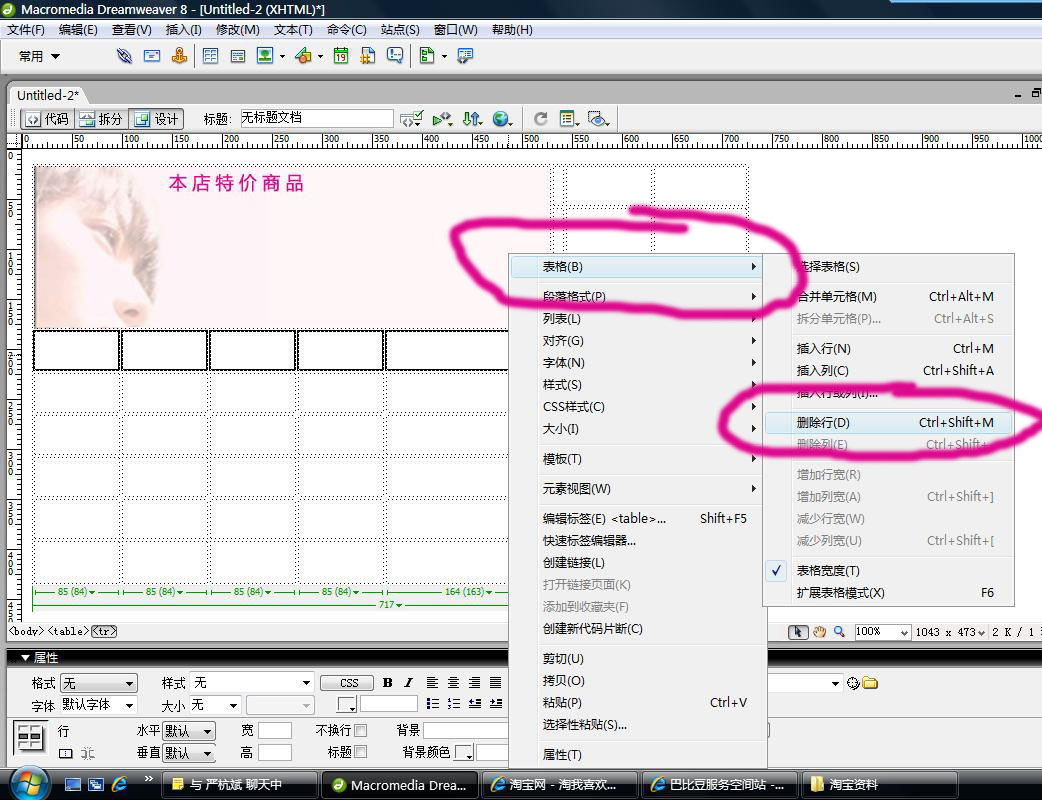The width and height of the screenshot is (1042, 800).
Task: Browse for link file folder icon
Action: point(871,683)
